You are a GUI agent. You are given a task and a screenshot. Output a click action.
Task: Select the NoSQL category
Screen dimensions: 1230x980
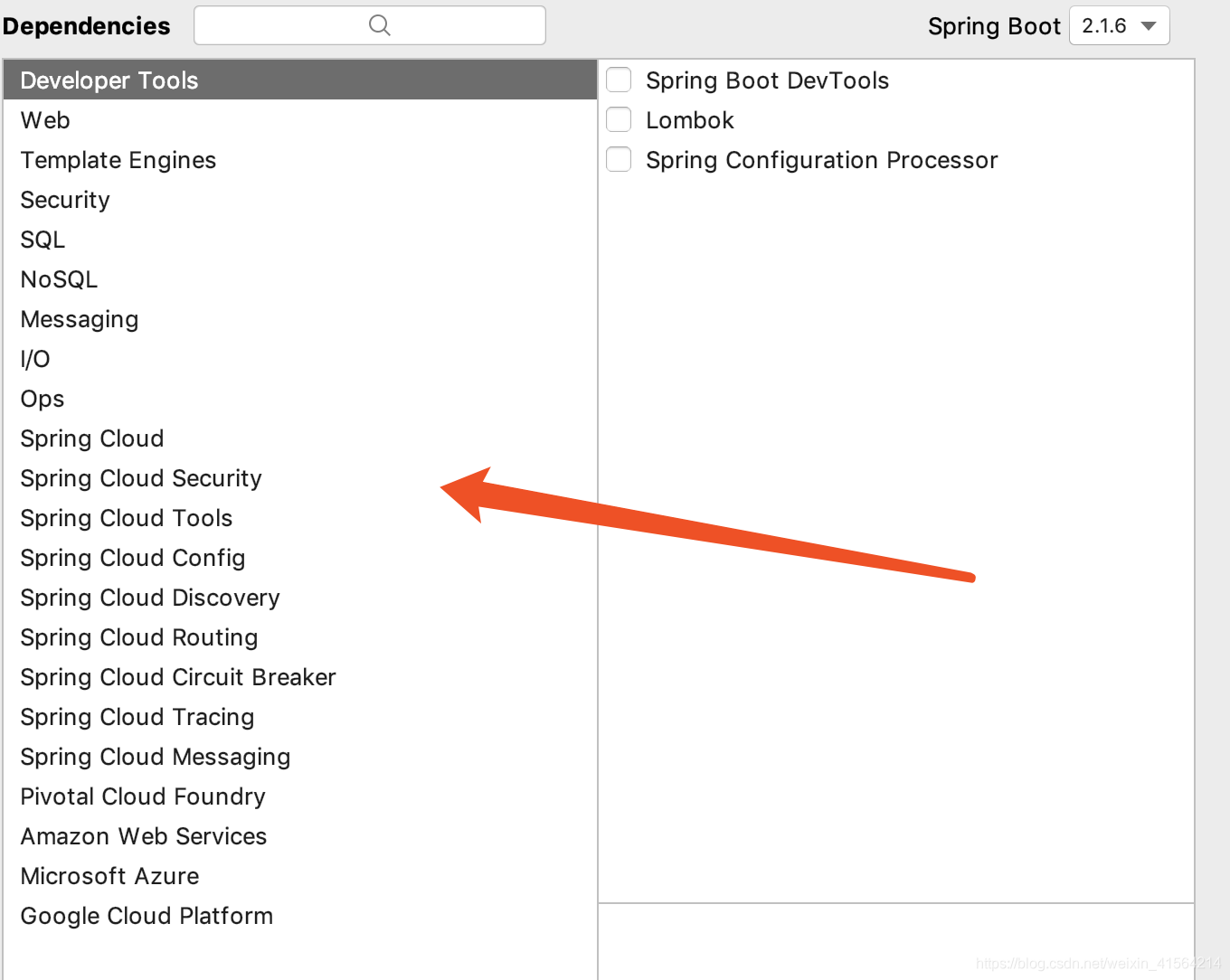(300, 279)
